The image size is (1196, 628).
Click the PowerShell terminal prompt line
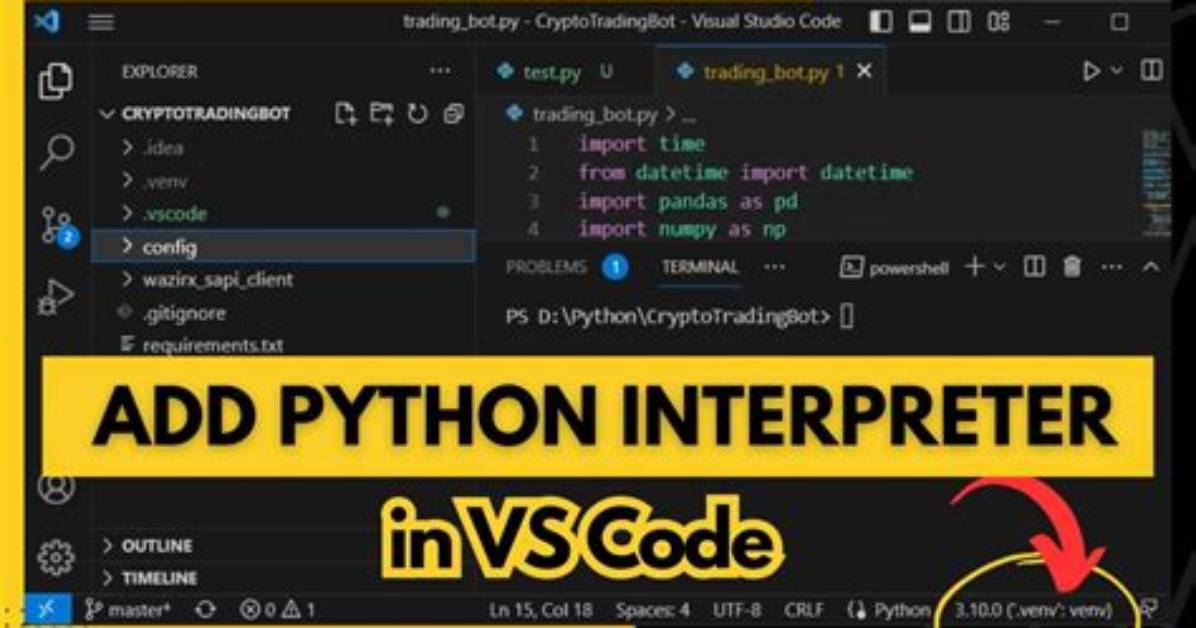(x=679, y=316)
